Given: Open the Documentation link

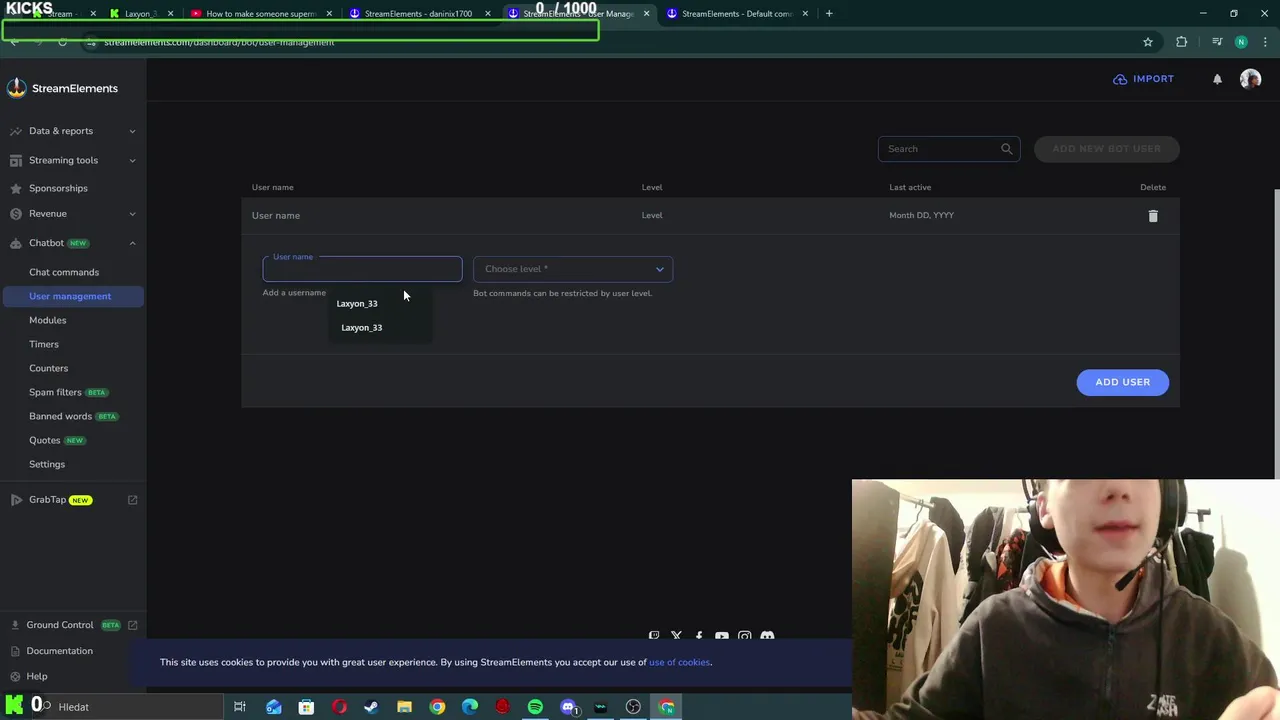Looking at the screenshot, I should click(60, 651).
